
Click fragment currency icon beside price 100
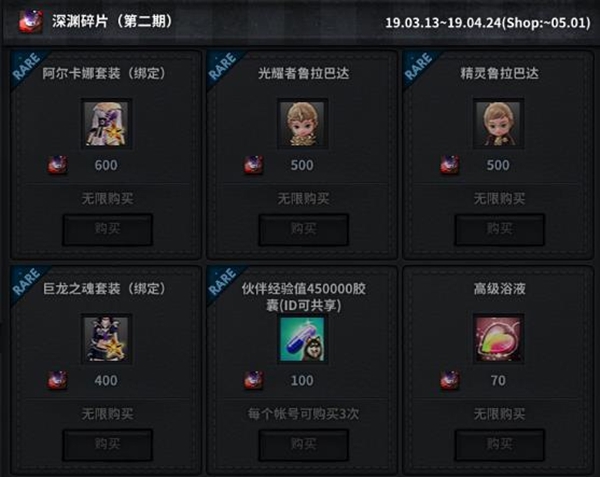[x=254, y=381]
